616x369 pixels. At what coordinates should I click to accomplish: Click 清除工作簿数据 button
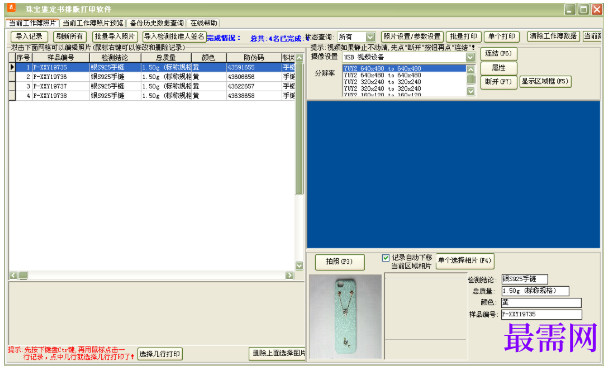pos(553,37)
